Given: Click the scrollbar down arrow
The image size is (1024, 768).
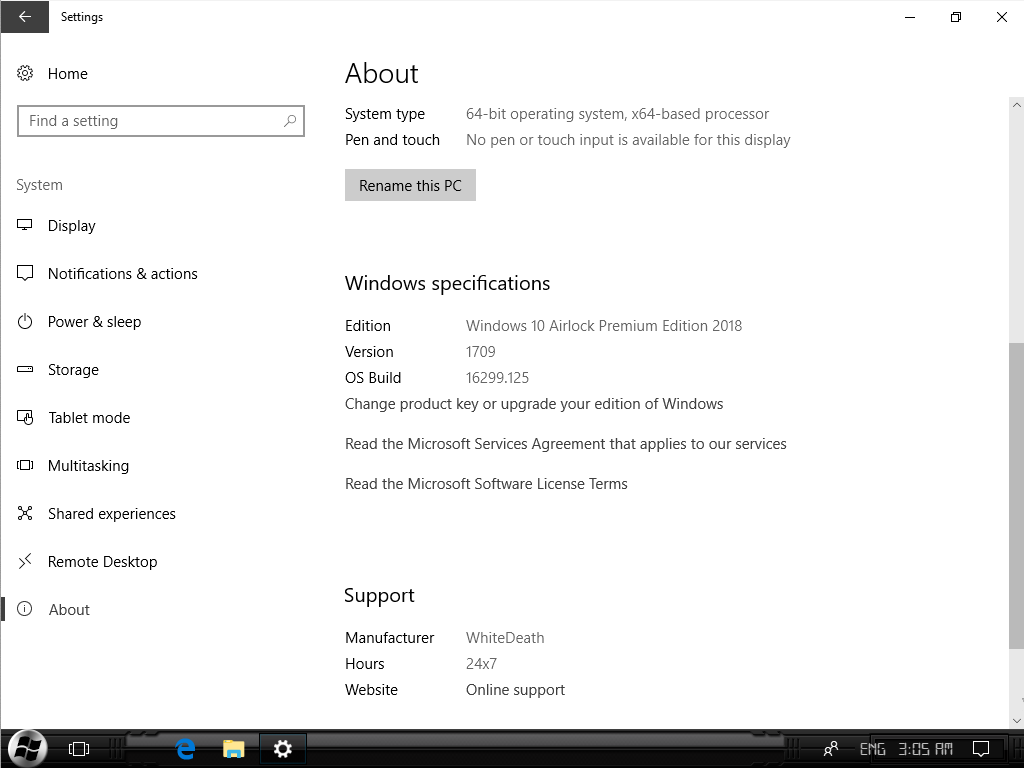Looking at the screenshot, I should [1016, 720].
